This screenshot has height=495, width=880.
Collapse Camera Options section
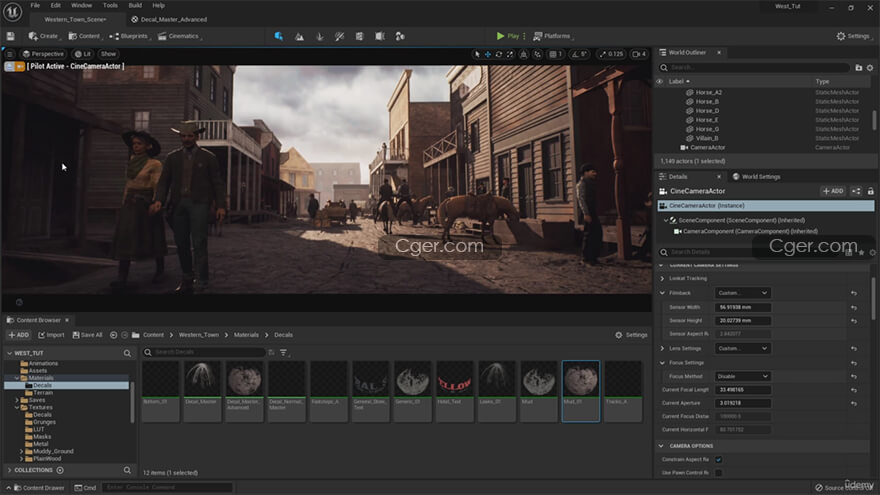pos(661,446)
